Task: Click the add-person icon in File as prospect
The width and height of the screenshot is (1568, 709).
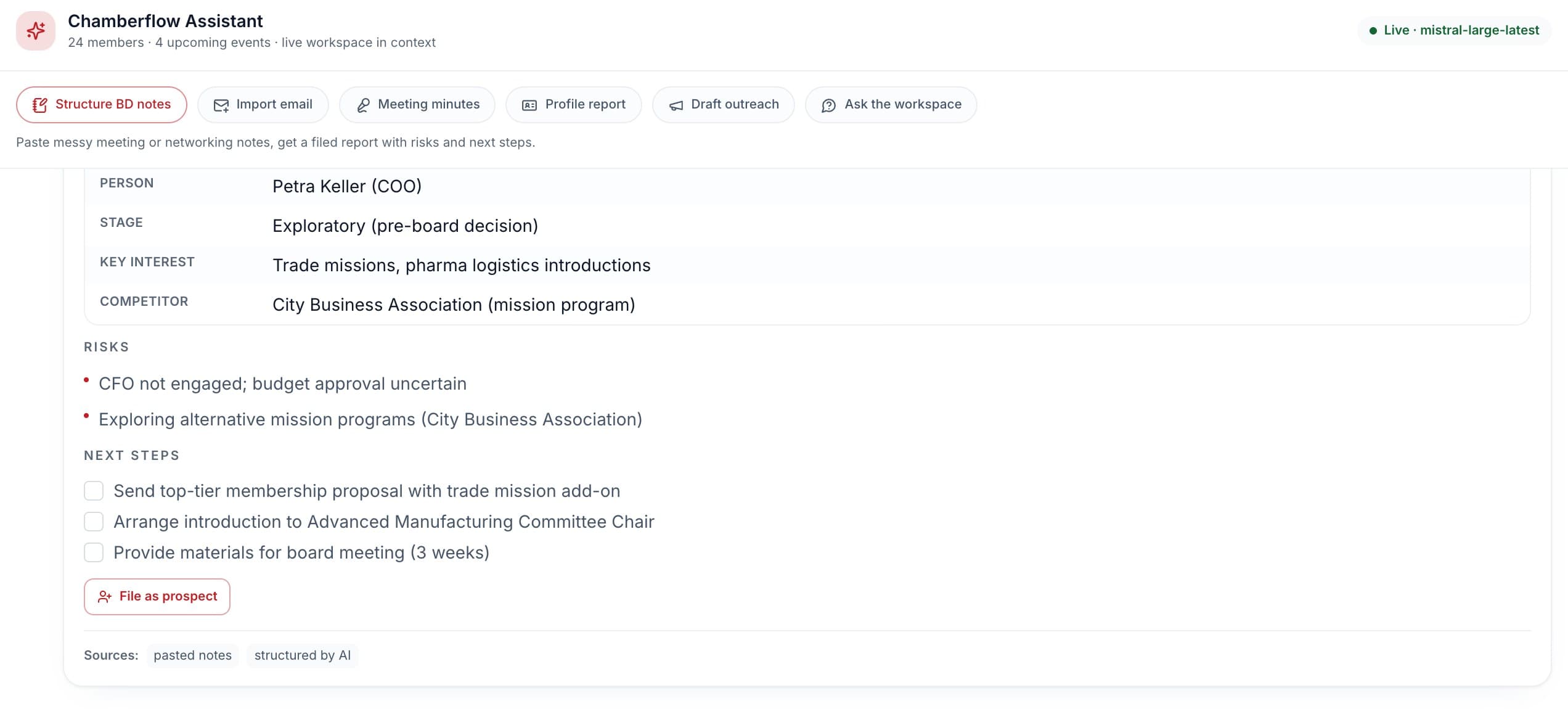Action: tap(105, 596)
